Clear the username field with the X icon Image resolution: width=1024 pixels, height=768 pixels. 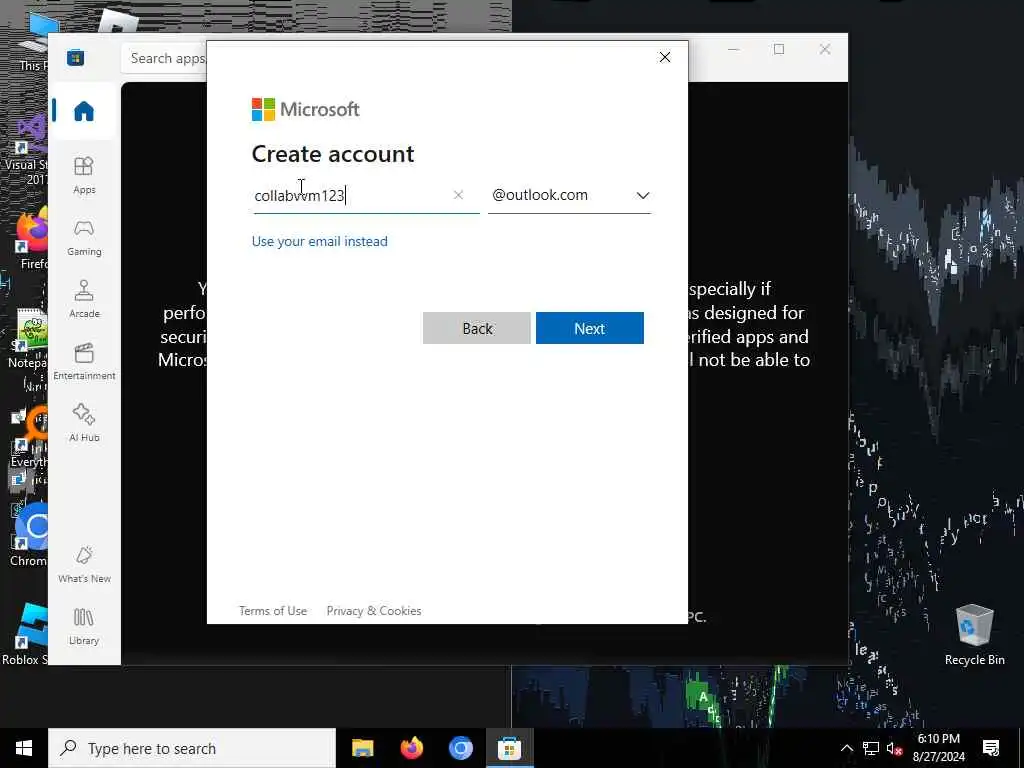point(458,195)
